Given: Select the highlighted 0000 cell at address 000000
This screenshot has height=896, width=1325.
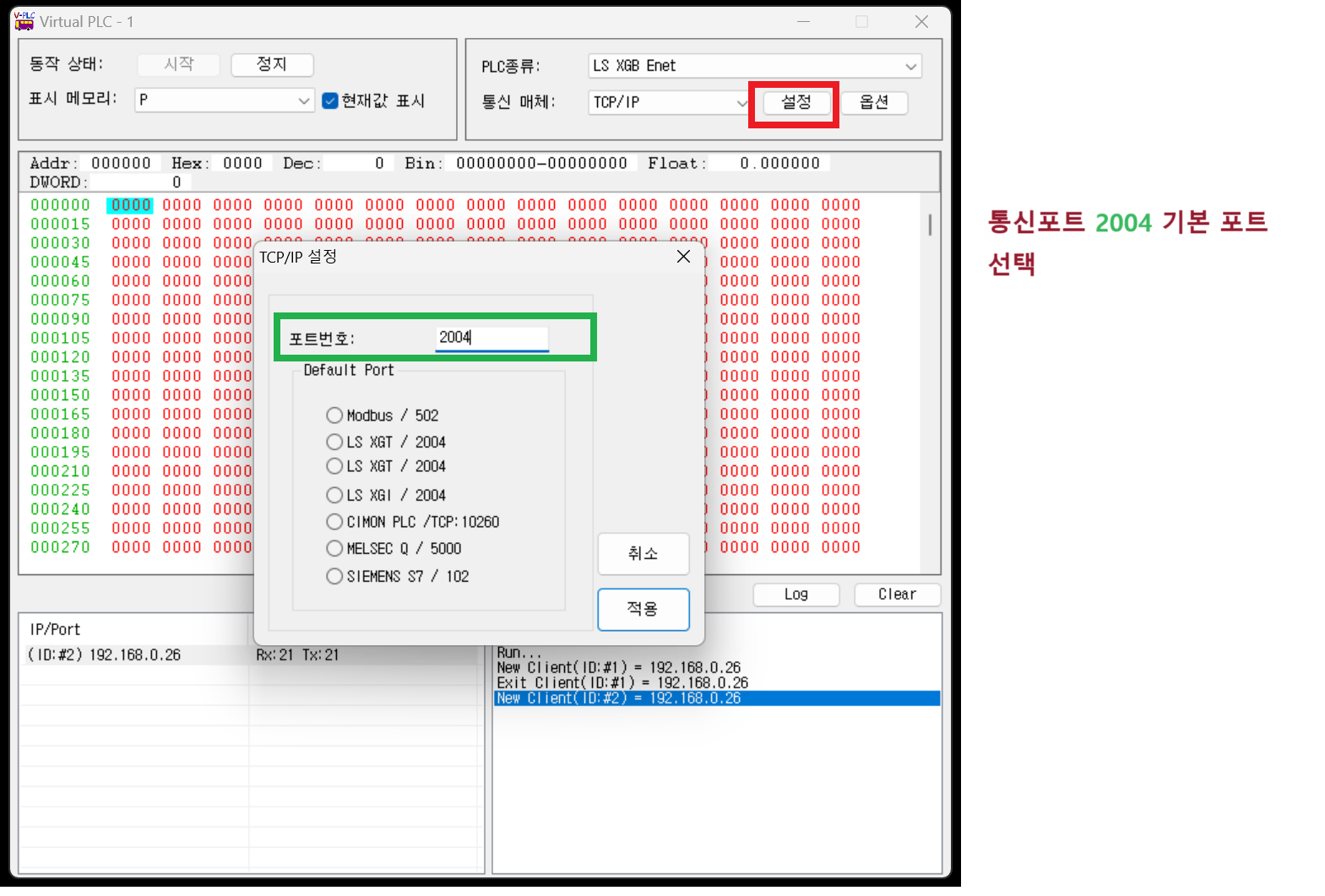Looking at the screenshot, I should [x=131, y=205].
